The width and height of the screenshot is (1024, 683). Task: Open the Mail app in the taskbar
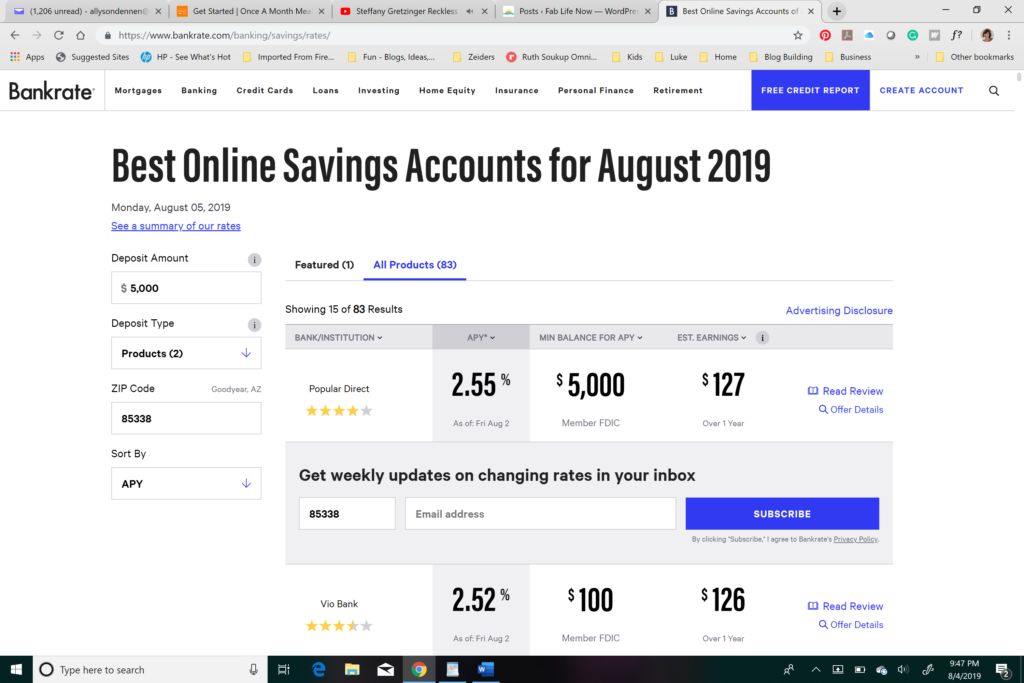point(385,669)
